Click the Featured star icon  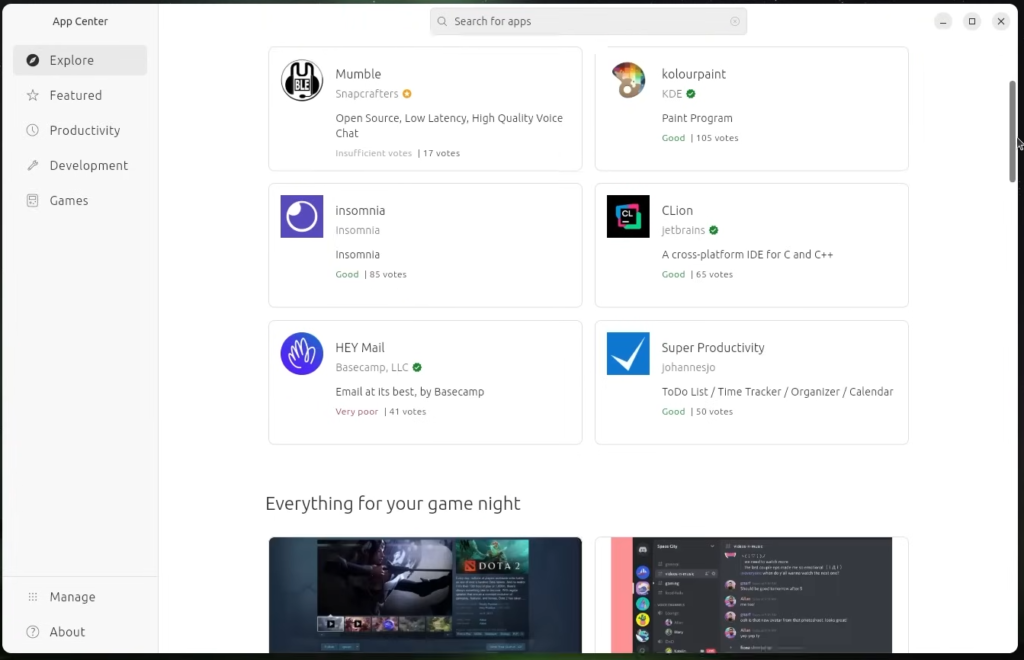pos(33,95)
